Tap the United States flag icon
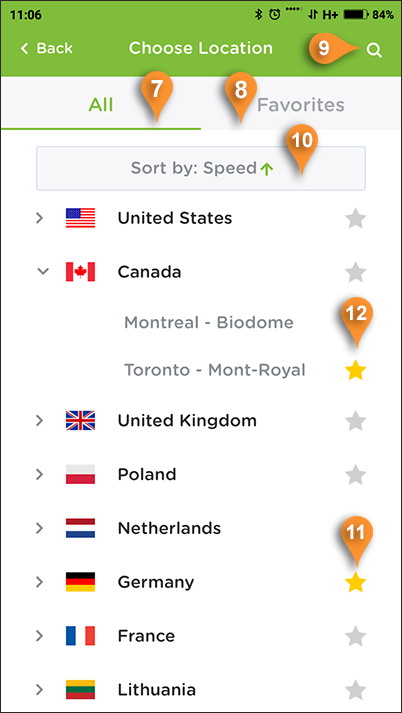 click(x=80, y=218)
